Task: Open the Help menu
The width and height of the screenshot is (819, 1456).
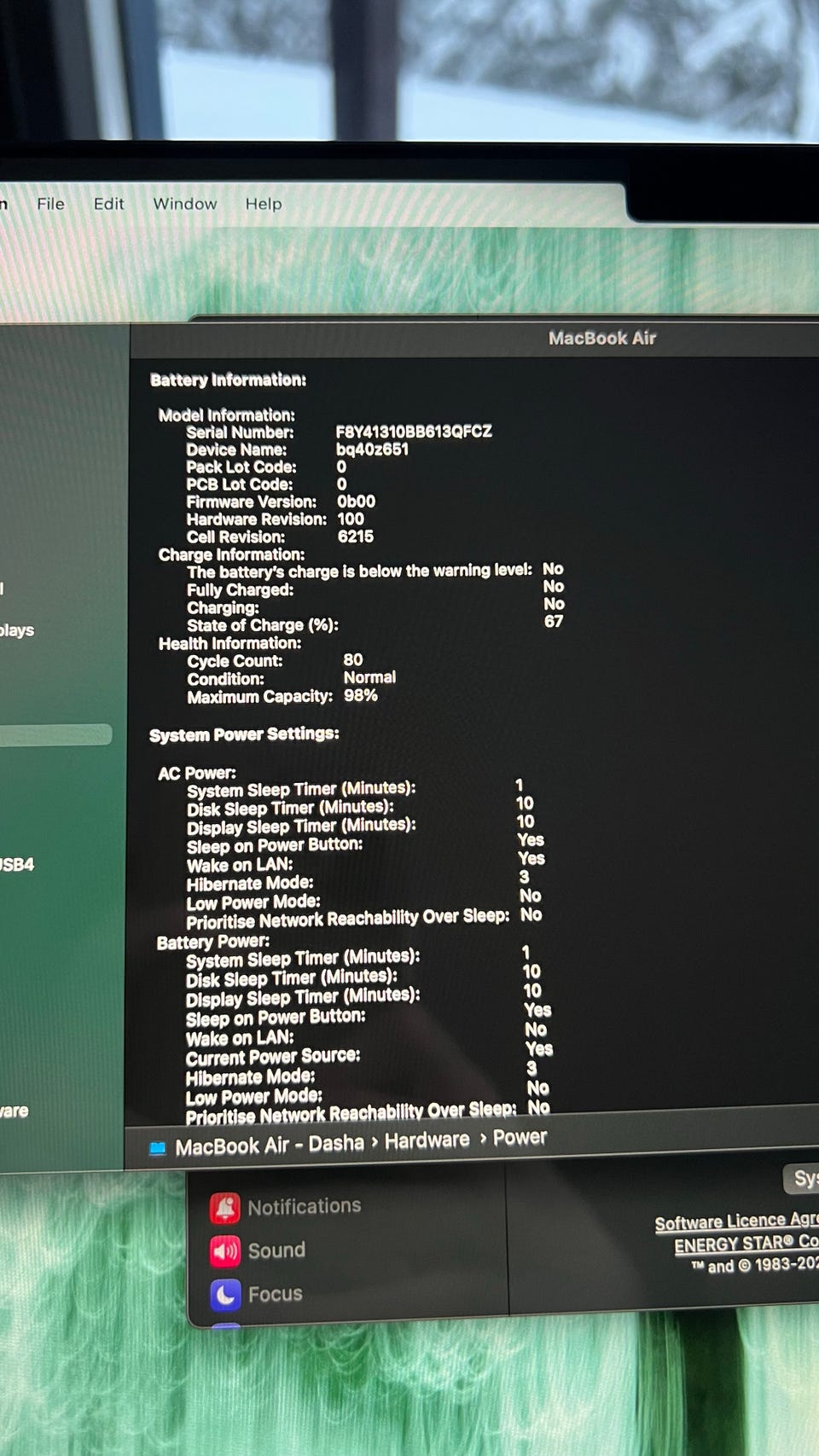Action: [x=263, y=204]
